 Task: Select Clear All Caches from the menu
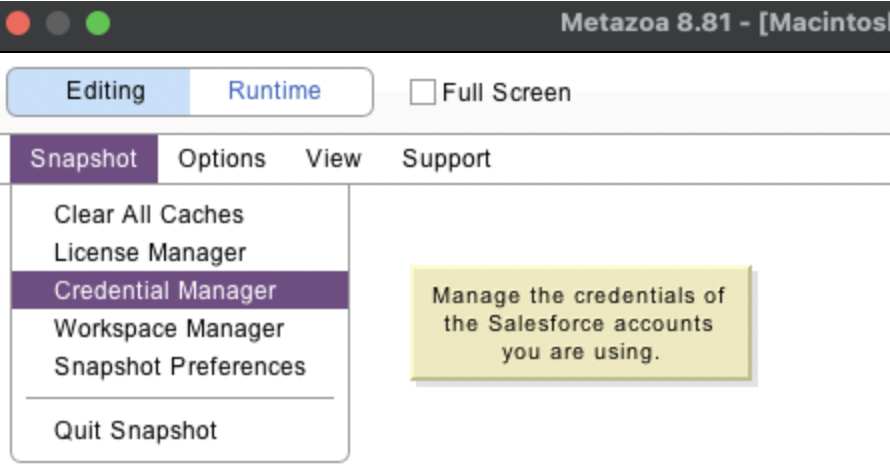click(148, 215)
